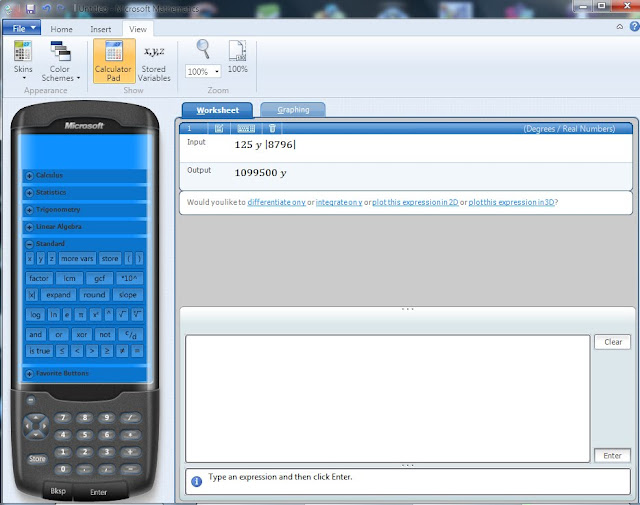Click the edit entry icon in worksheet header
This screenshot has height=505, width=640.
click(x=219, y=129)
